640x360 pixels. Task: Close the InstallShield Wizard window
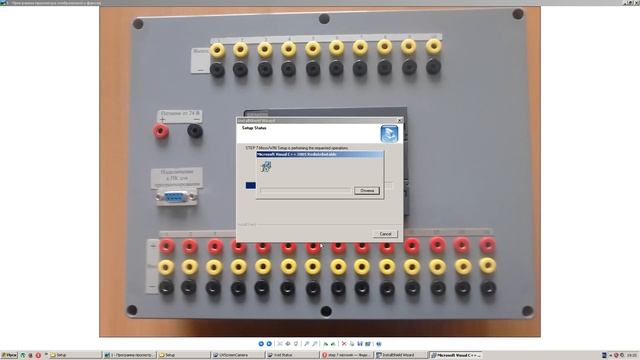coord(400,120)
